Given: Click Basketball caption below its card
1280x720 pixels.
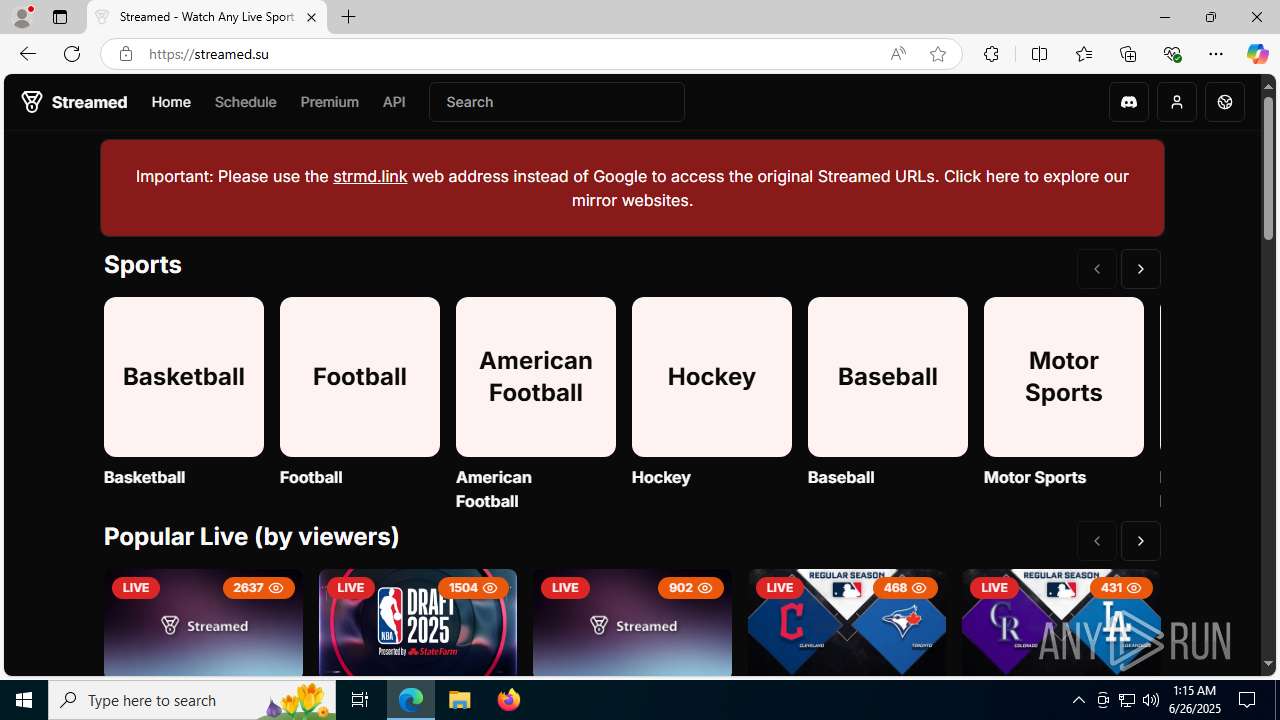Looking at the screenshot, I should click(144, 477).
